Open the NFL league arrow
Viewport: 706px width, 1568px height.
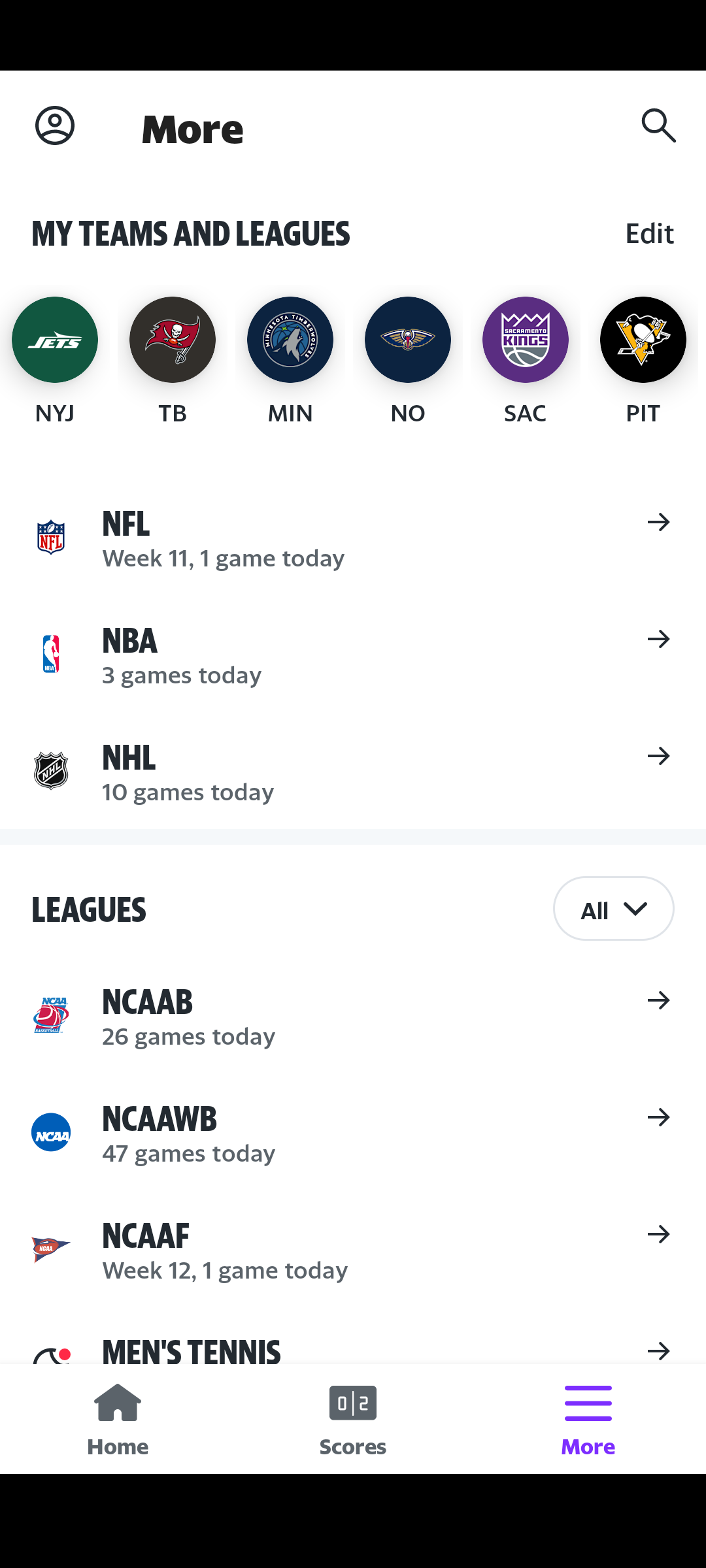point(658,522)
